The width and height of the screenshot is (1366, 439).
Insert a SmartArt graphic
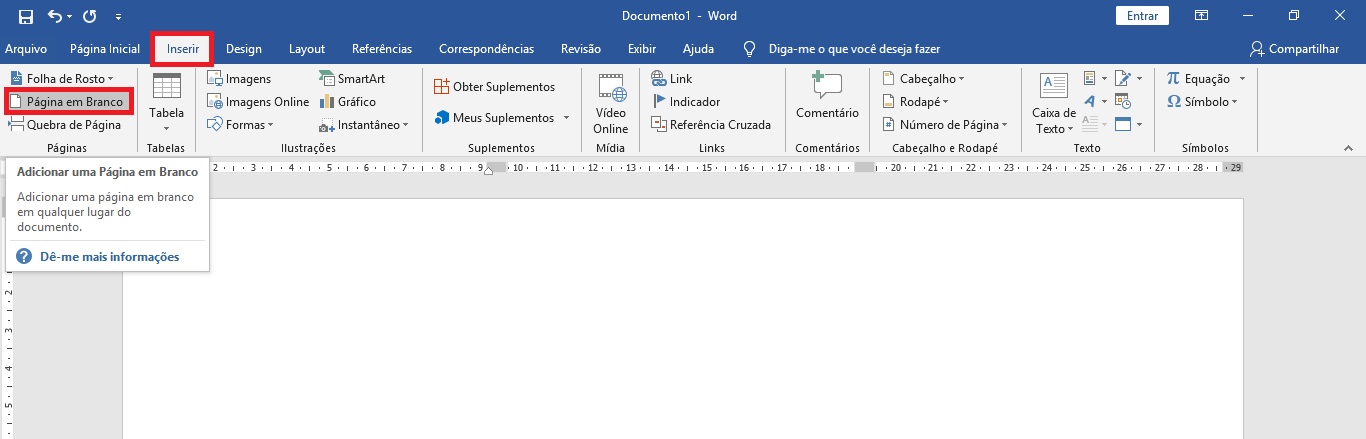tap(351, 78)
